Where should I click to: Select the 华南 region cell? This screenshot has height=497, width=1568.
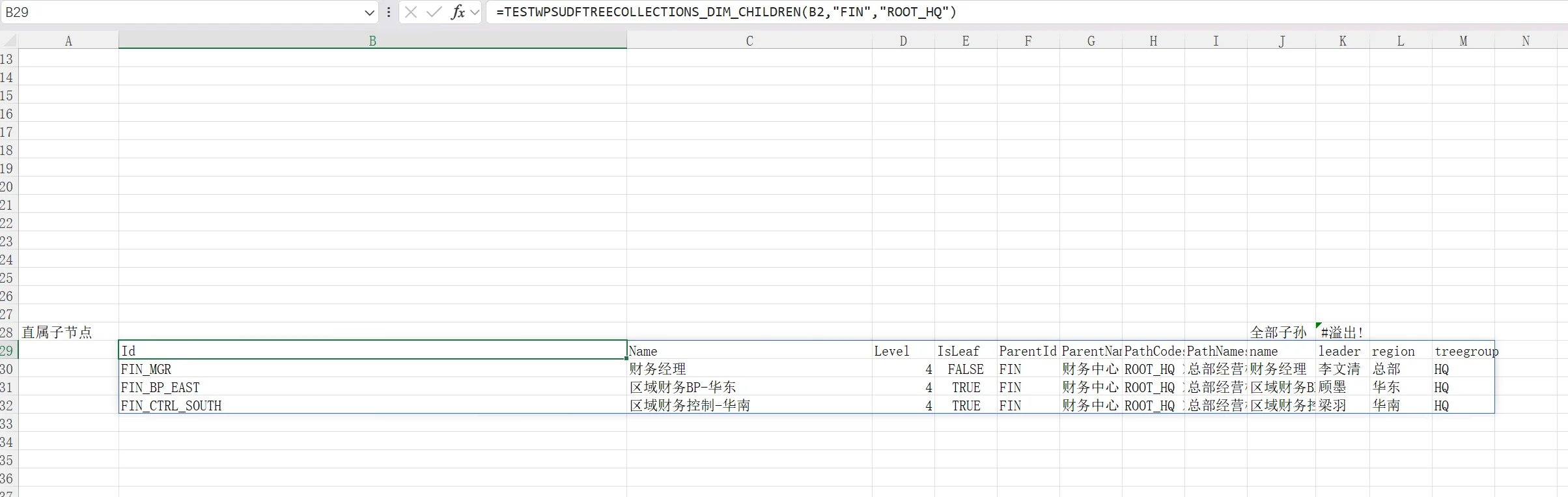[1401, 405]
